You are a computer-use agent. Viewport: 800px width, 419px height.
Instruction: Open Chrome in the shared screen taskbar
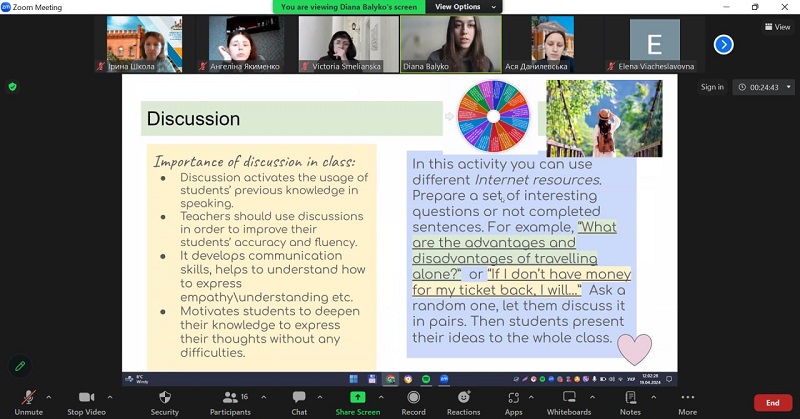point(390,379)
